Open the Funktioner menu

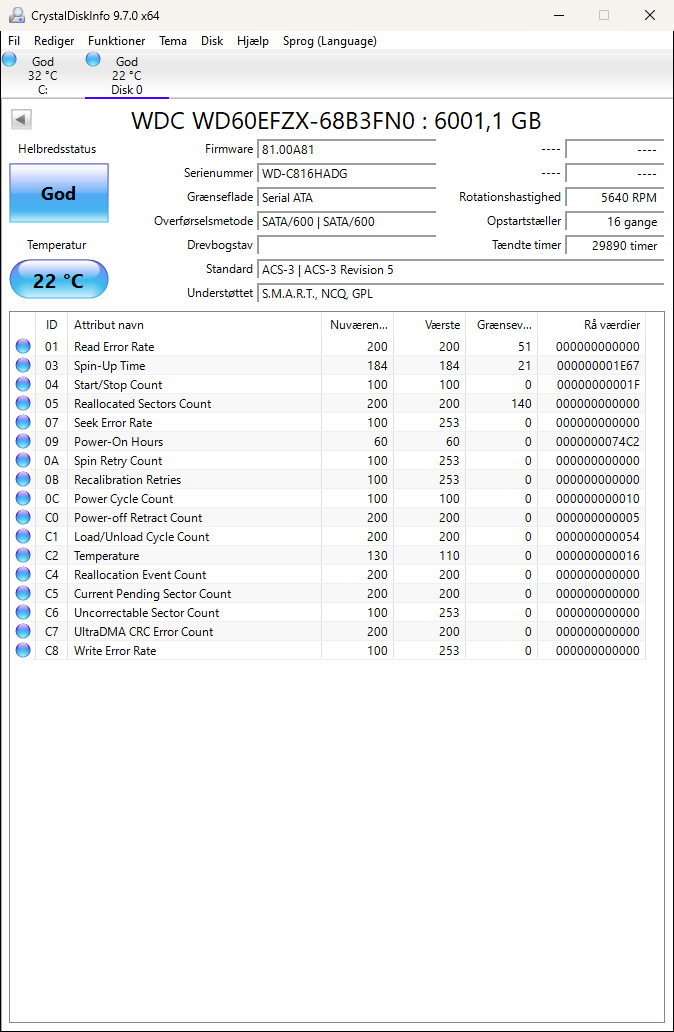(117, 41)
